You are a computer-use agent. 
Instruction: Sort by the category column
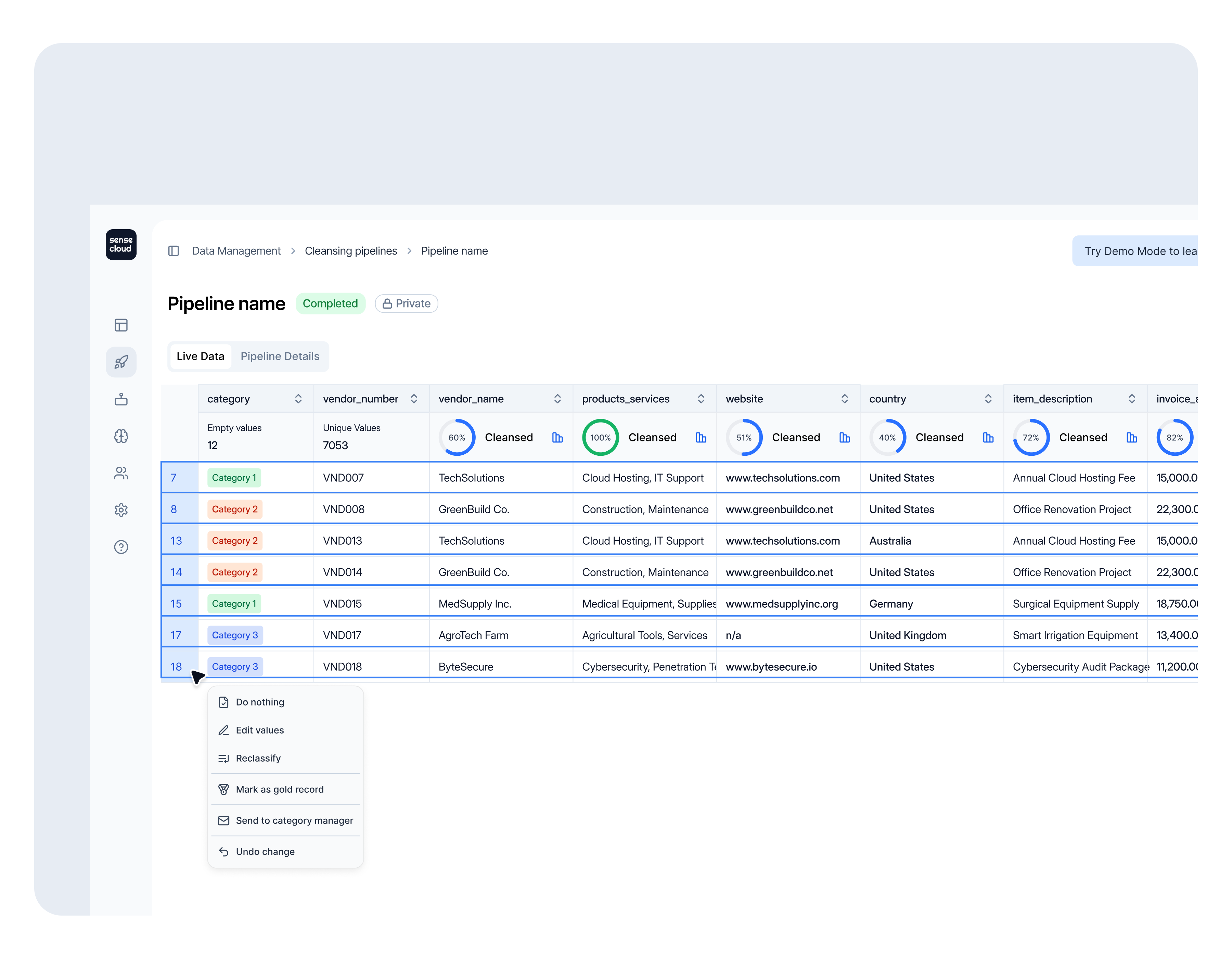coord(298,399)
